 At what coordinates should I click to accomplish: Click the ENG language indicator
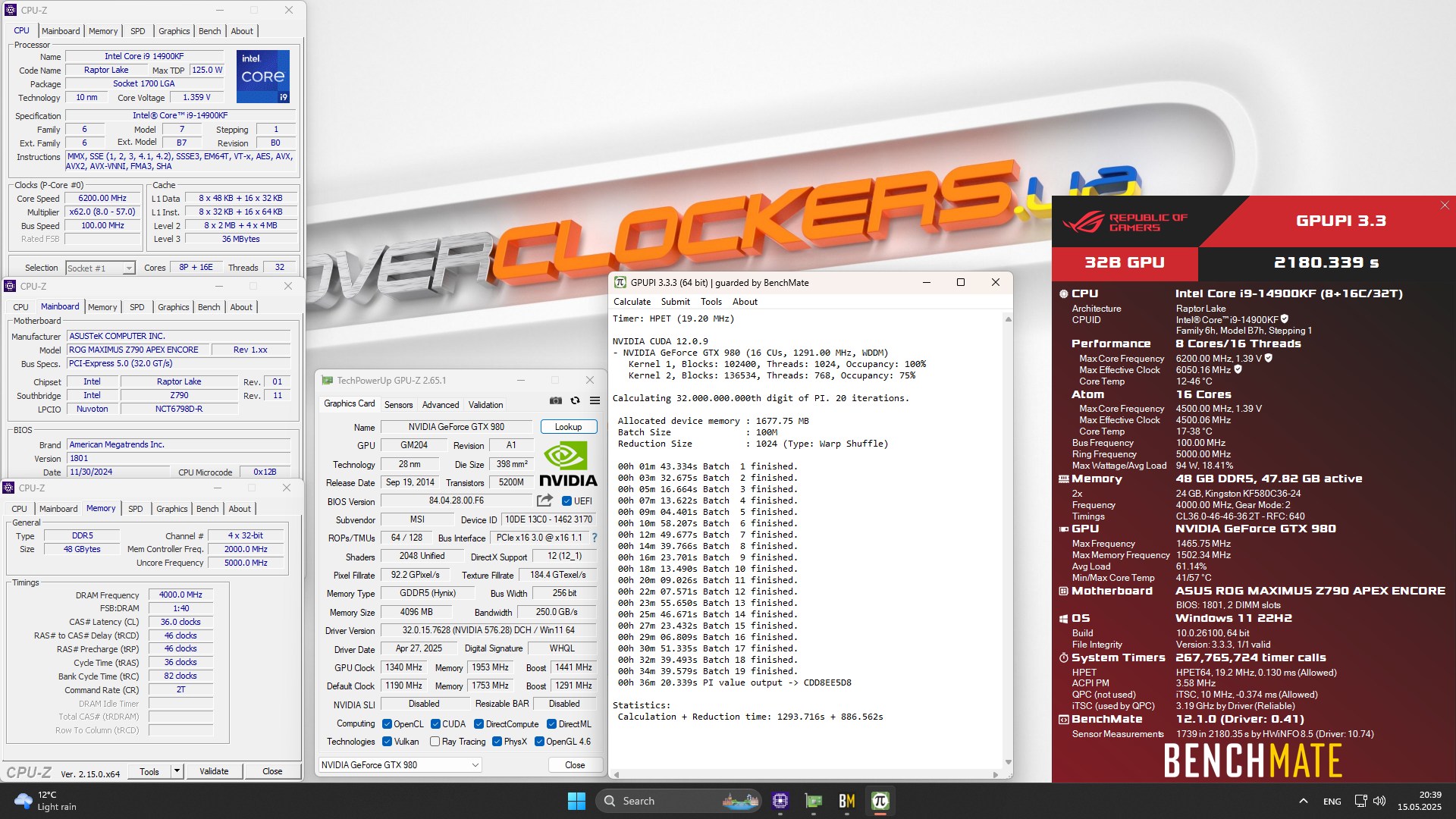pyautogui.click(x=1332, y=801)
